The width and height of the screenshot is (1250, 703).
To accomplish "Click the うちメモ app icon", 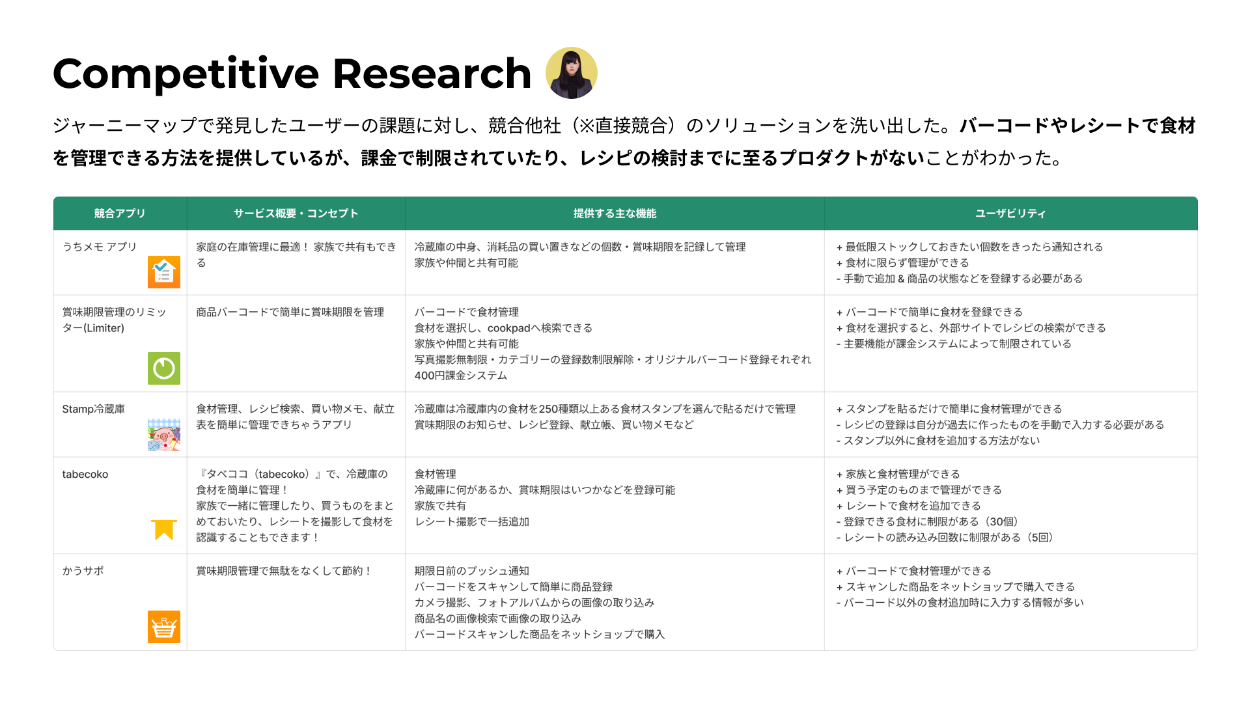I will (x=164, y=272).
